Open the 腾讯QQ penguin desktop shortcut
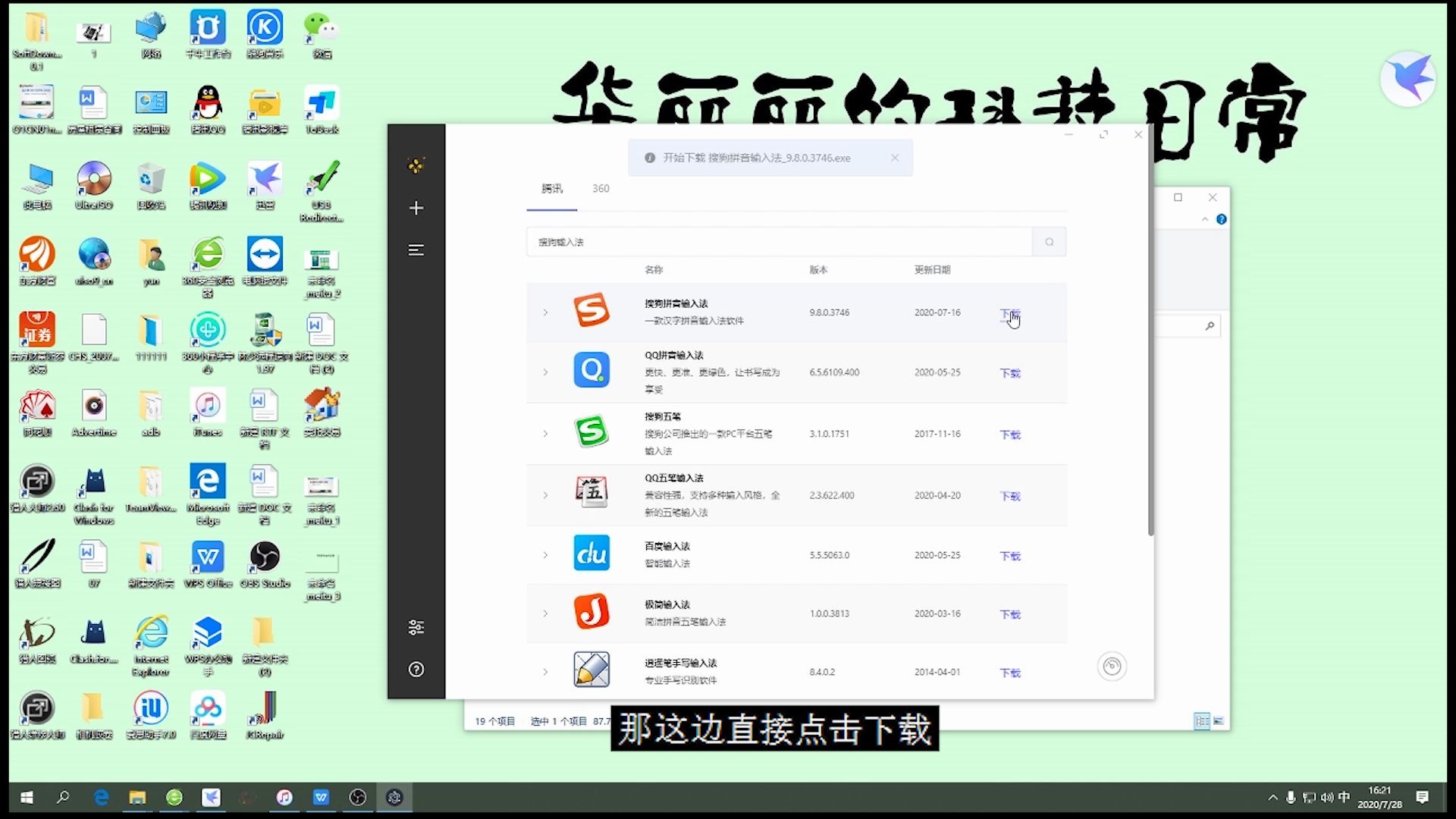 coord(208,109)
